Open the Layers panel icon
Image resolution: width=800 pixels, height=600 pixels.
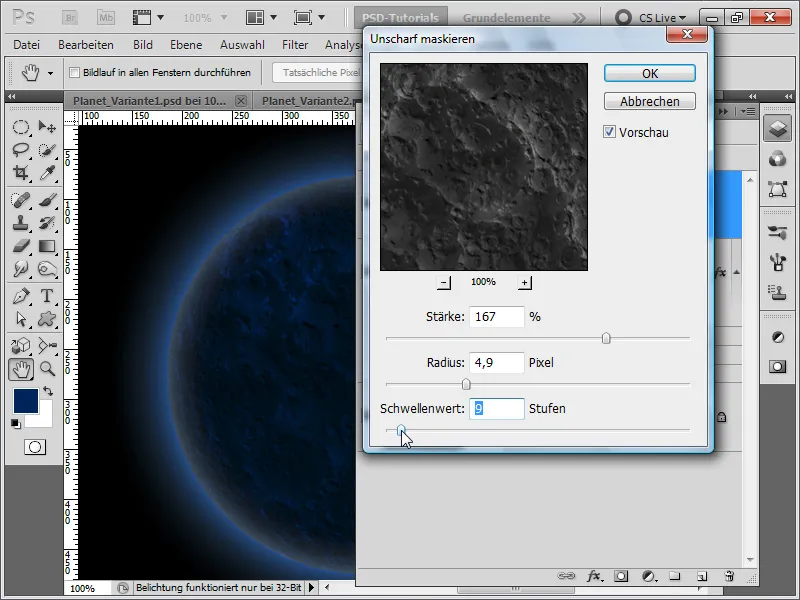[x=778, y=128]
